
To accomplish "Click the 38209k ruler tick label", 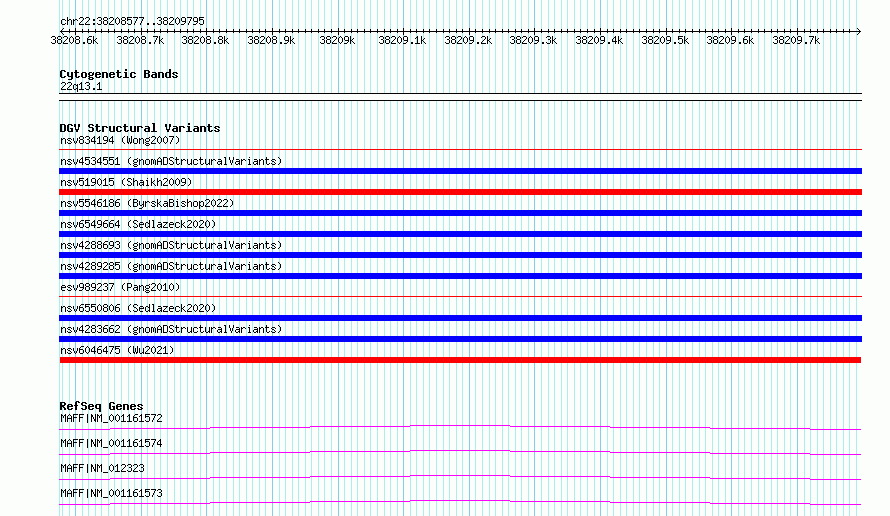I will click(337, 40).
